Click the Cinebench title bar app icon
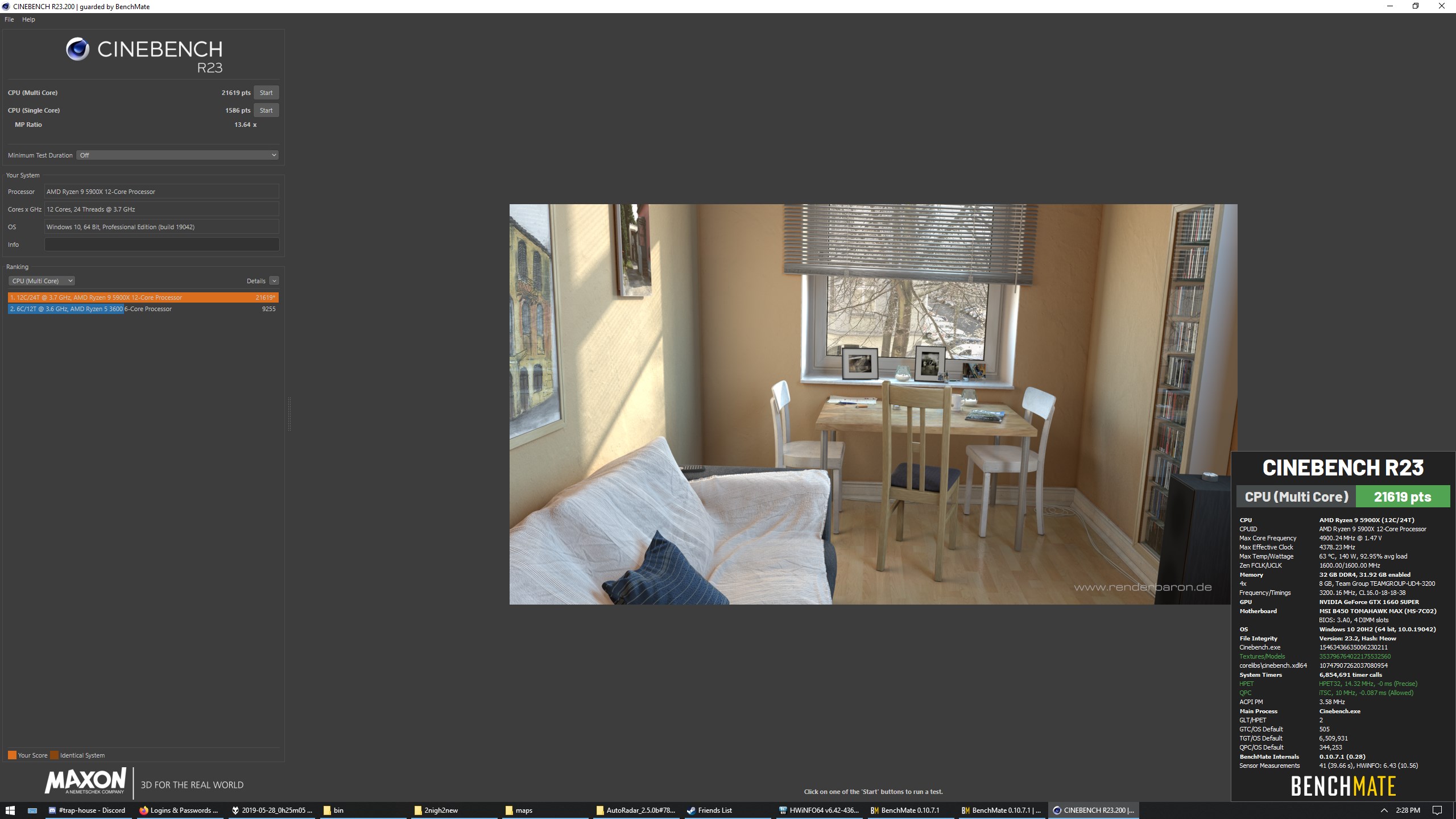The height and width of the screenshot is (819, 1456). pos(6,6)
